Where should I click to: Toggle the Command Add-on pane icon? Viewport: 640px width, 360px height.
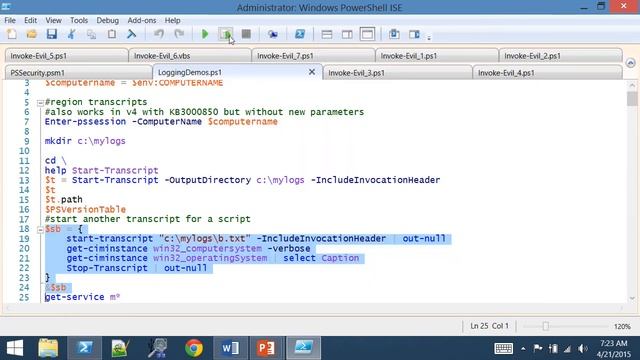pos(414,34)
